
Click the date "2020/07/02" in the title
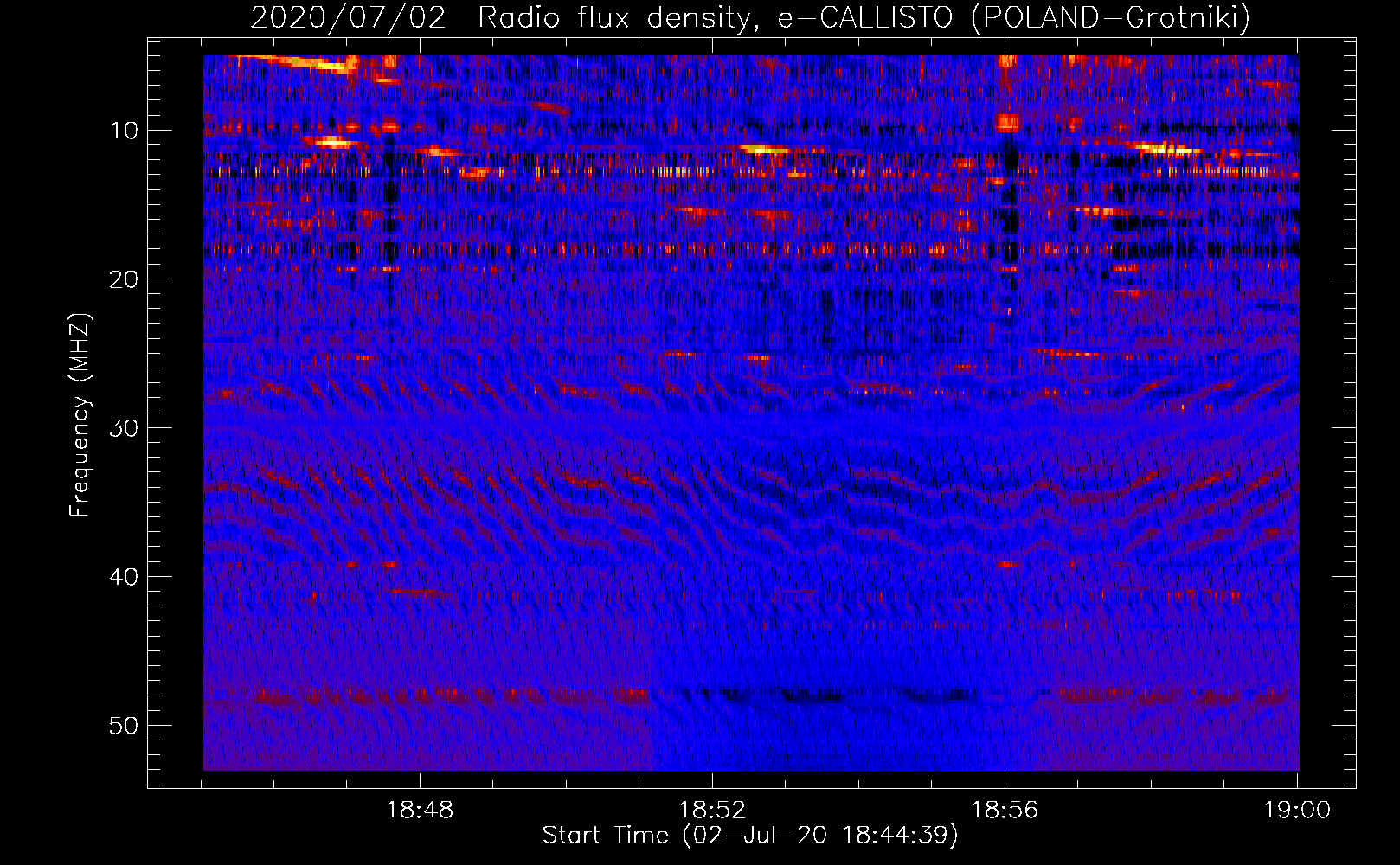click(349, 17)
